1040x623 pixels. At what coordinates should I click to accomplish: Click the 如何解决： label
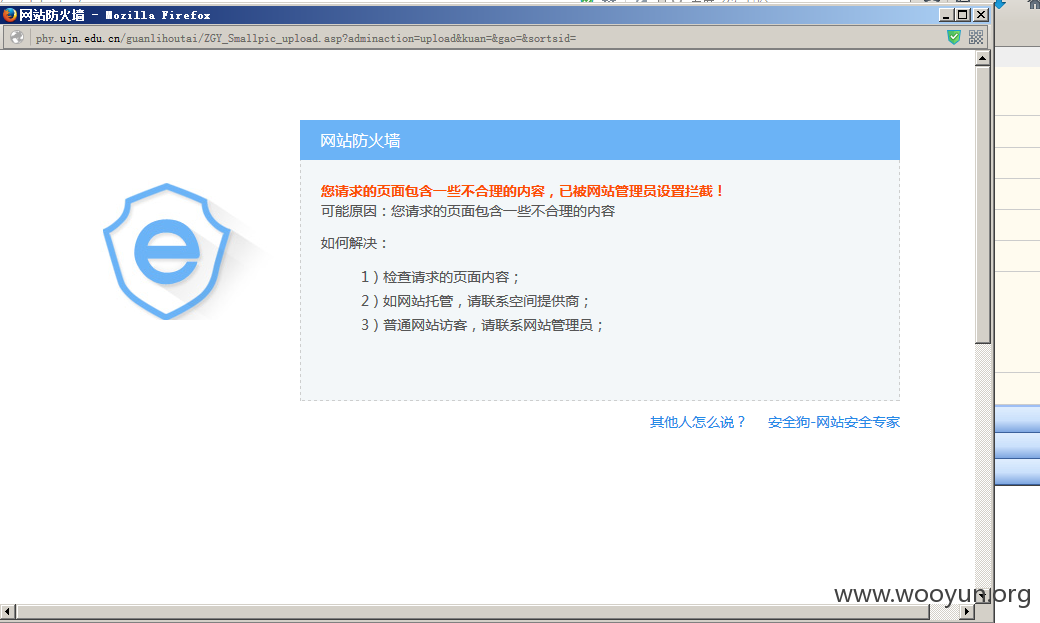click(354, 243)
